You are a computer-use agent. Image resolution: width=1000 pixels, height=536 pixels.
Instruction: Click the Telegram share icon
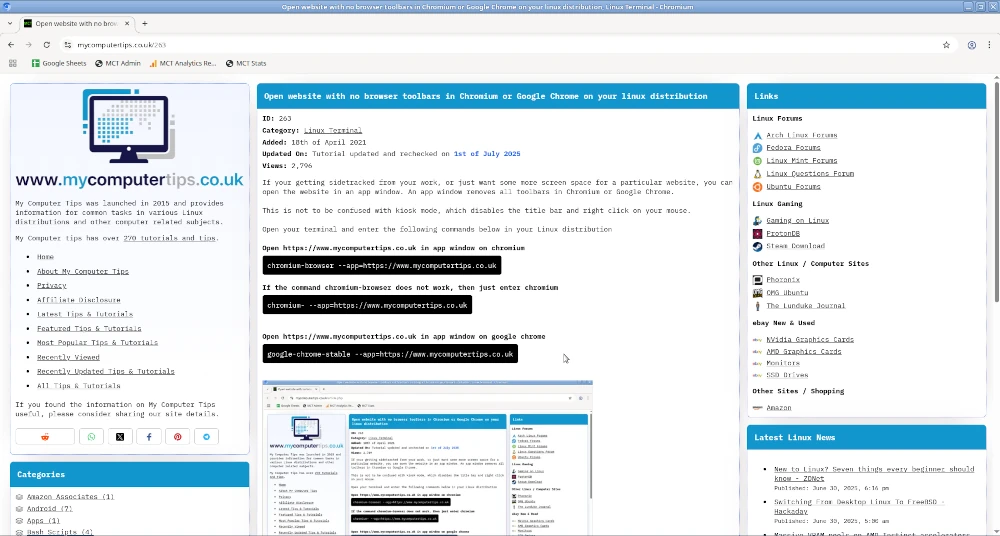click(x=207, y=437)
